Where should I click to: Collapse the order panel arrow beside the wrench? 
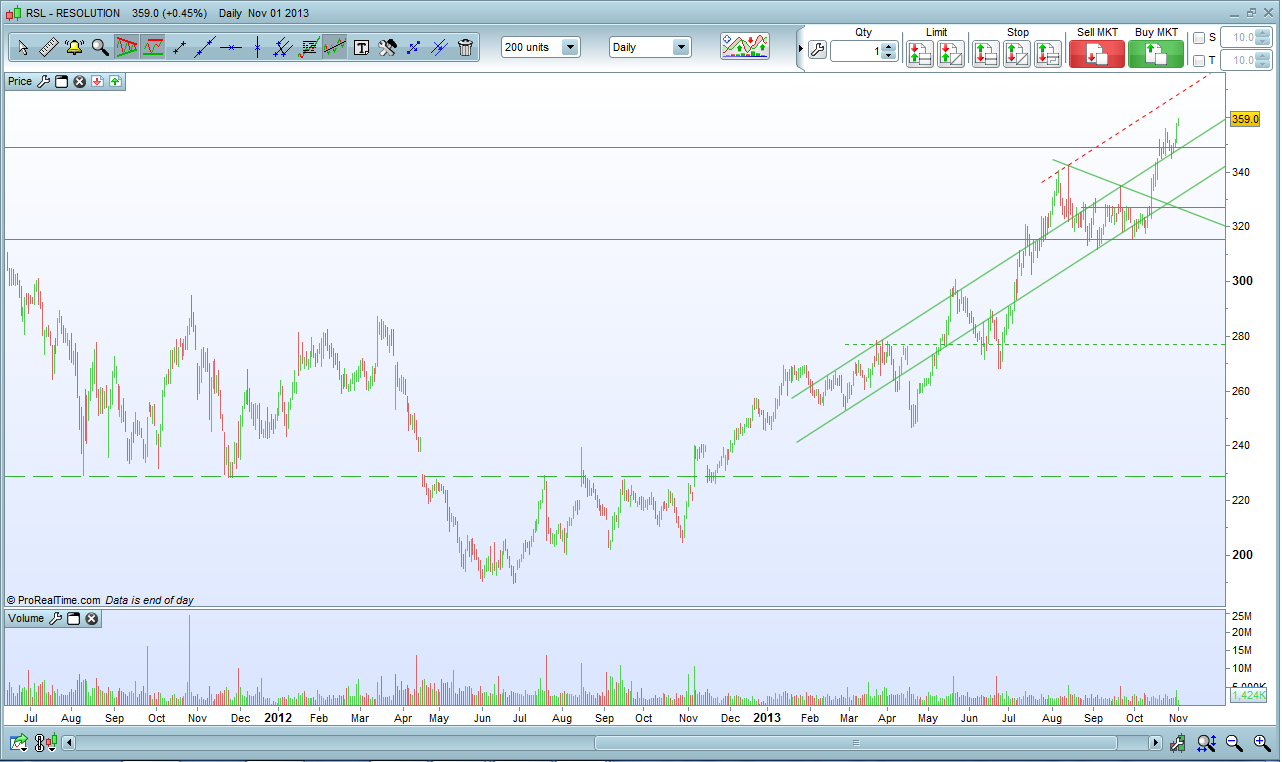point(800,49)
